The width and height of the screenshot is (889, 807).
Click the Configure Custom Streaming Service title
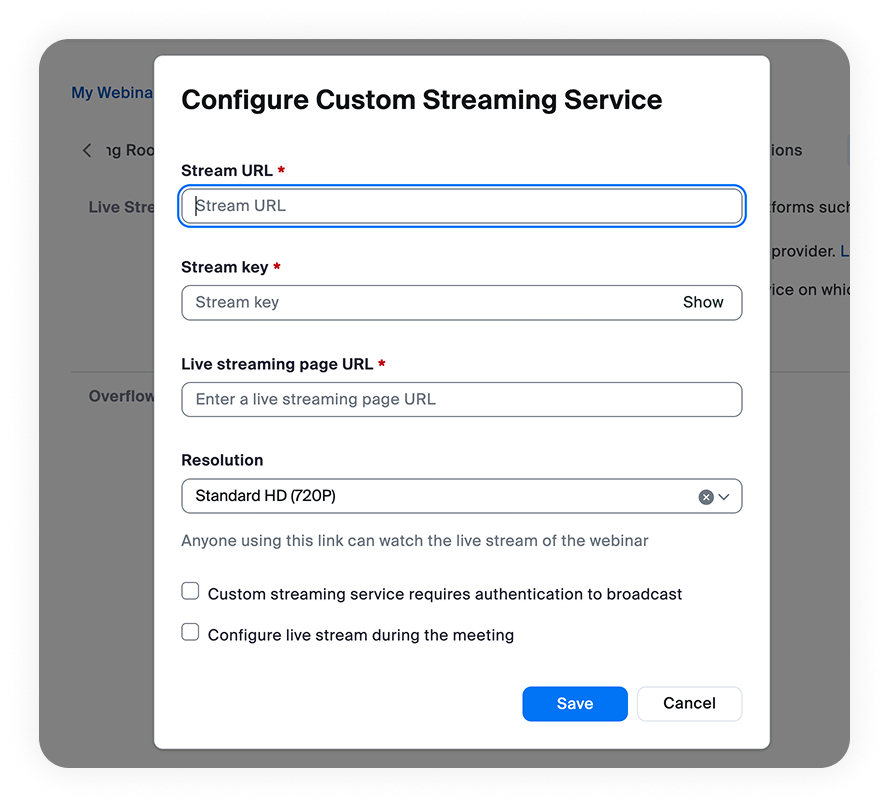pos(421,100)
